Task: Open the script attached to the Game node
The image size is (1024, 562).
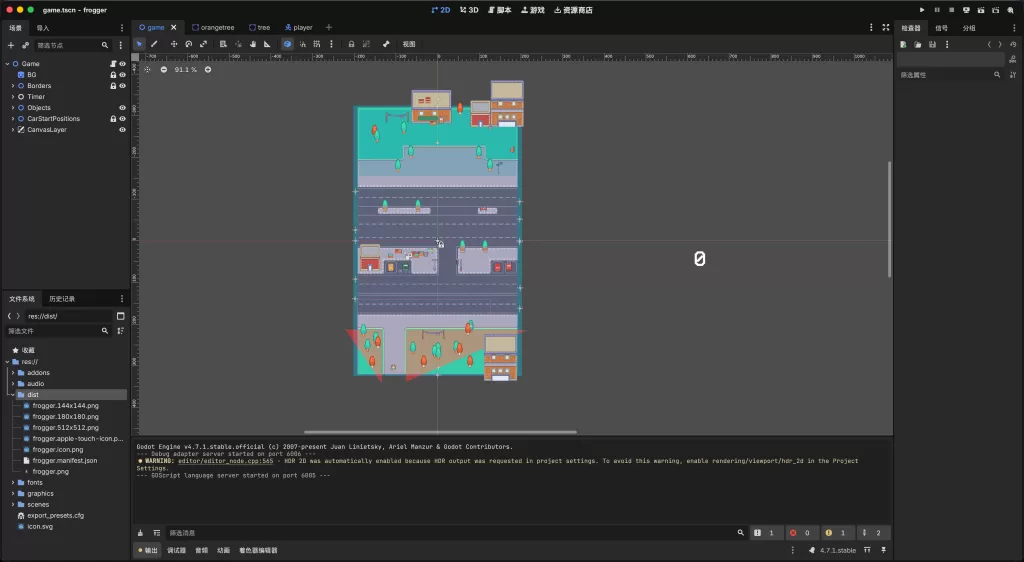Action: tap(113, 63)
